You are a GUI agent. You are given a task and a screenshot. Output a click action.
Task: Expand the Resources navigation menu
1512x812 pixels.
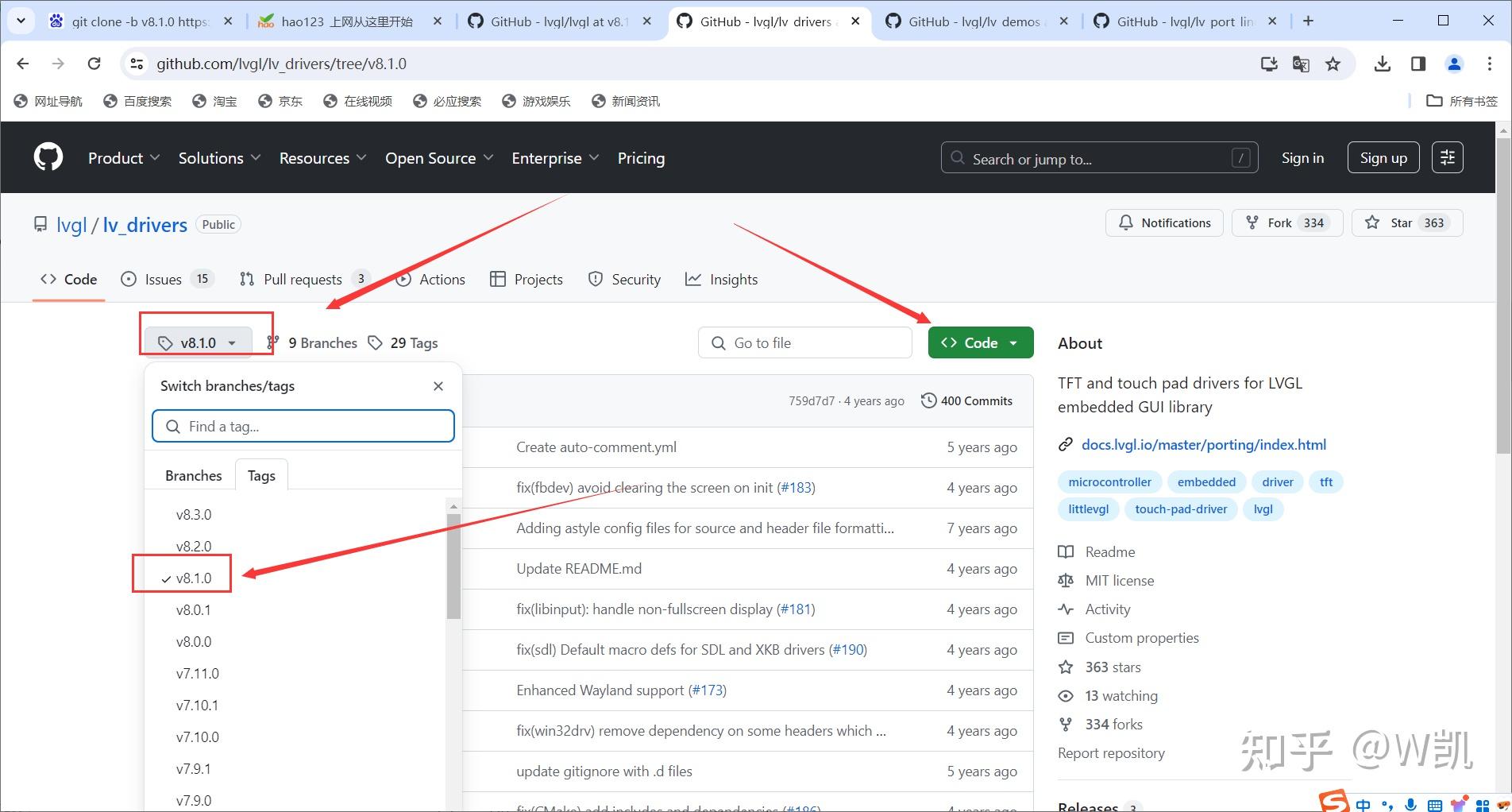click(x=322, y=158)
